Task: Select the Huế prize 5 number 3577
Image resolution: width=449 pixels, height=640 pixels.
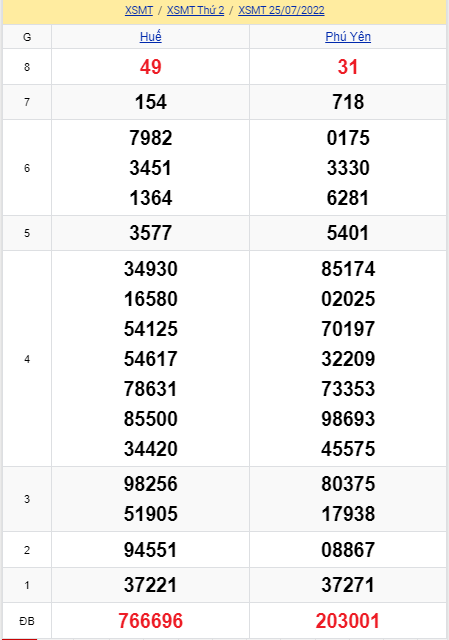Action: coord(151,233)
